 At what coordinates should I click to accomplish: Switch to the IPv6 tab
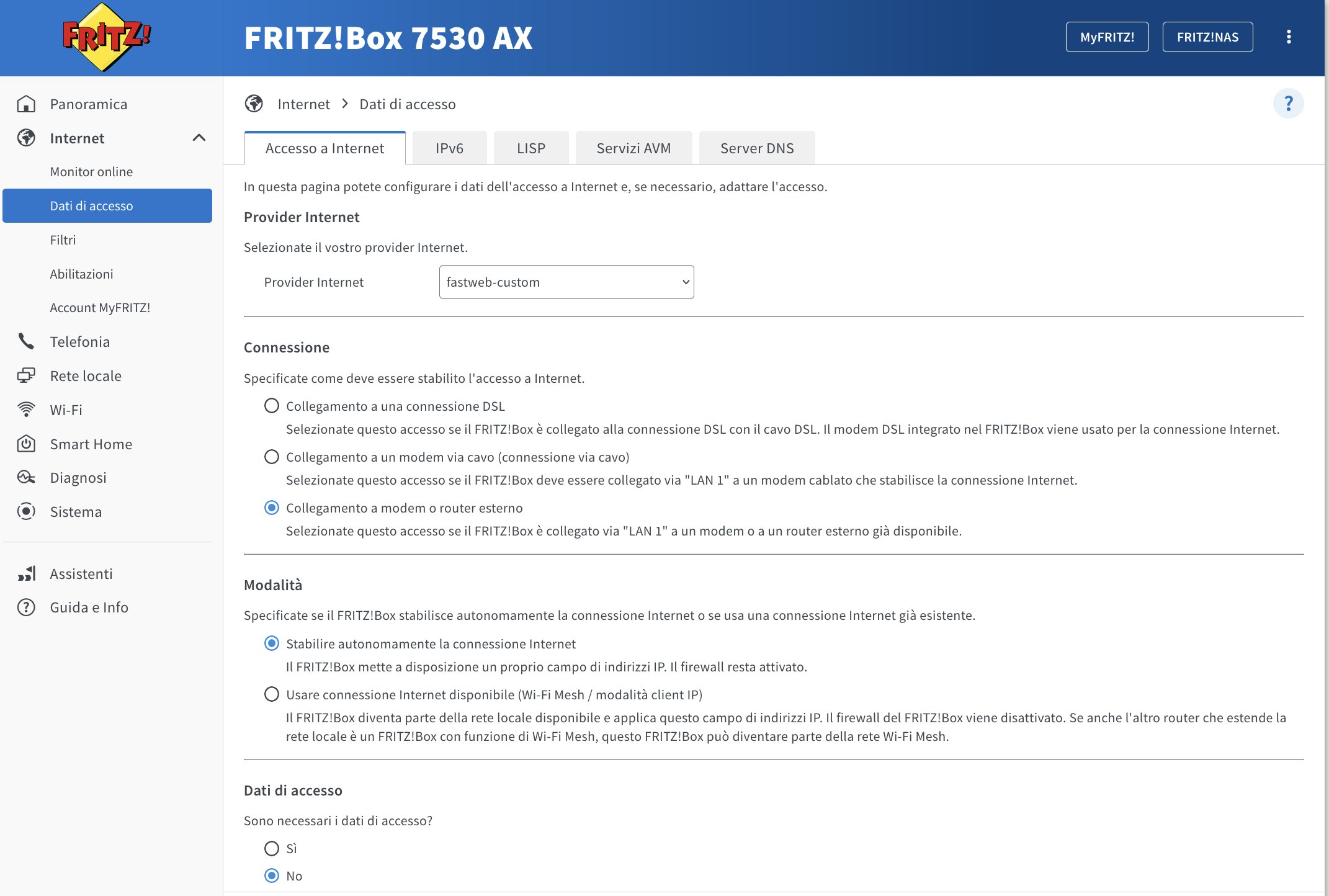[449, 148]
